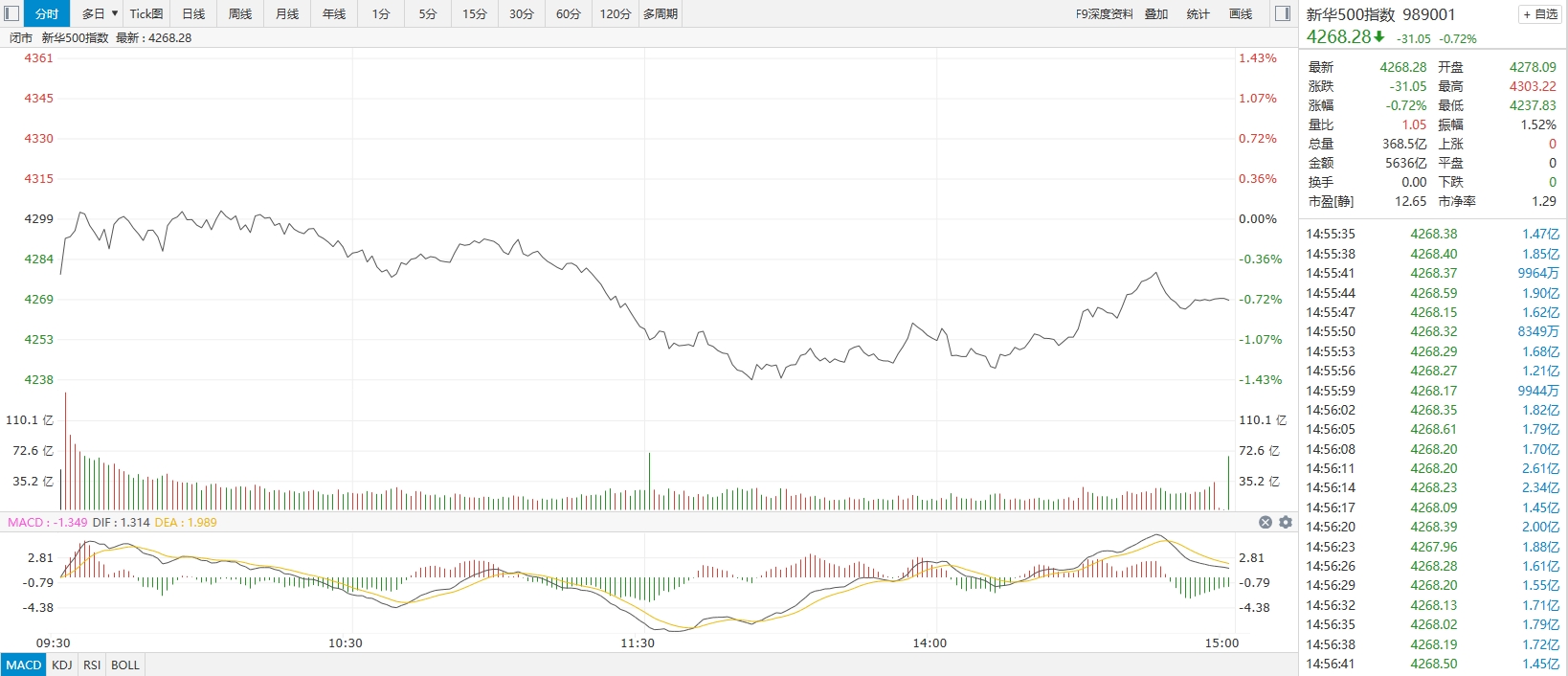Close the MACD indicator panel
1568x676 pixels.
[1266, 522]
